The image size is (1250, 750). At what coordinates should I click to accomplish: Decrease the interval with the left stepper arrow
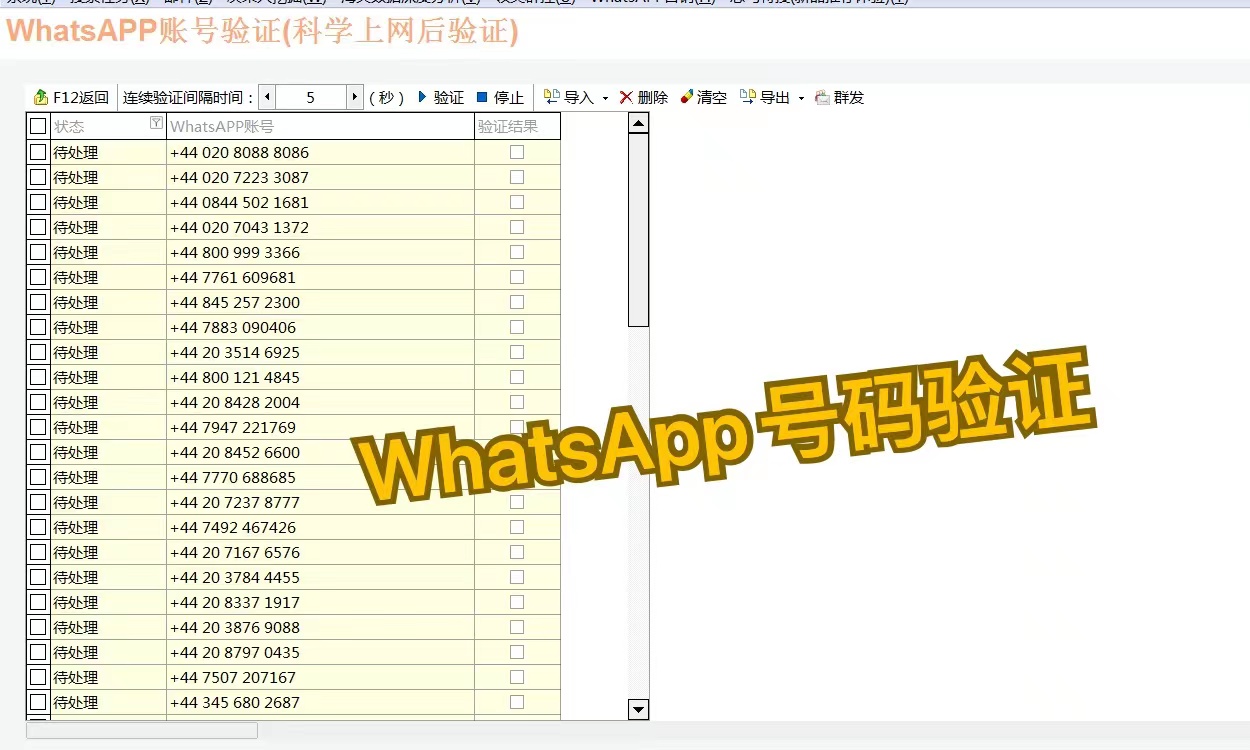tap(267, 97)
